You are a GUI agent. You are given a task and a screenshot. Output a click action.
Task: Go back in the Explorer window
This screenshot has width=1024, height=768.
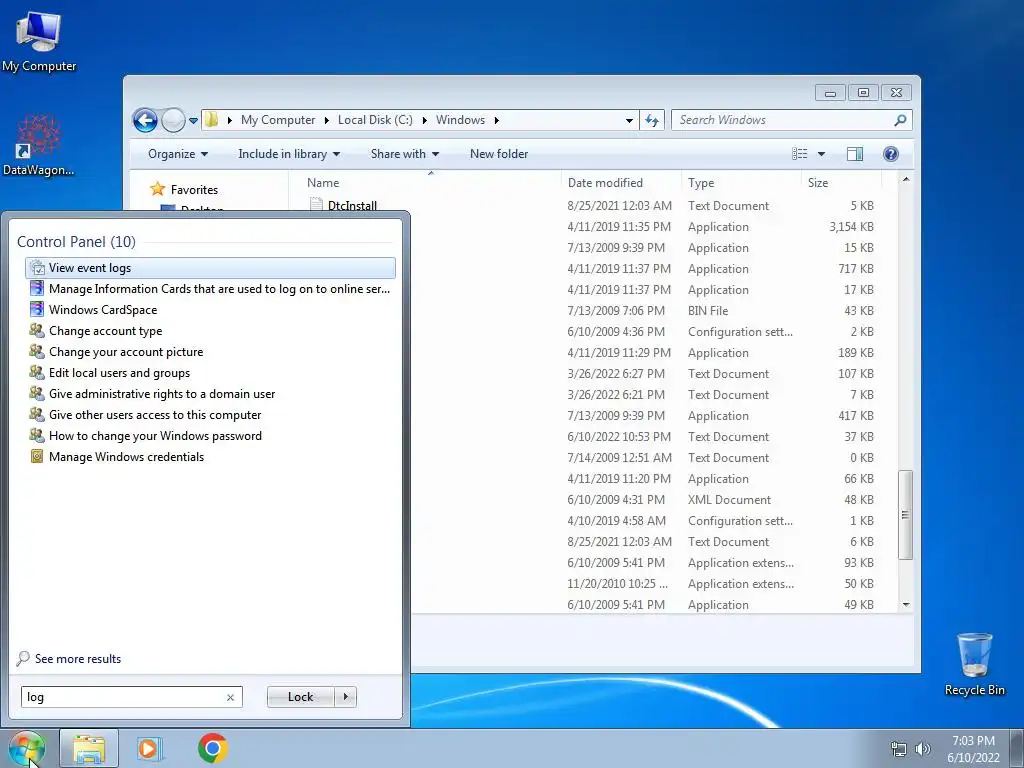click(x=145, y=120)
